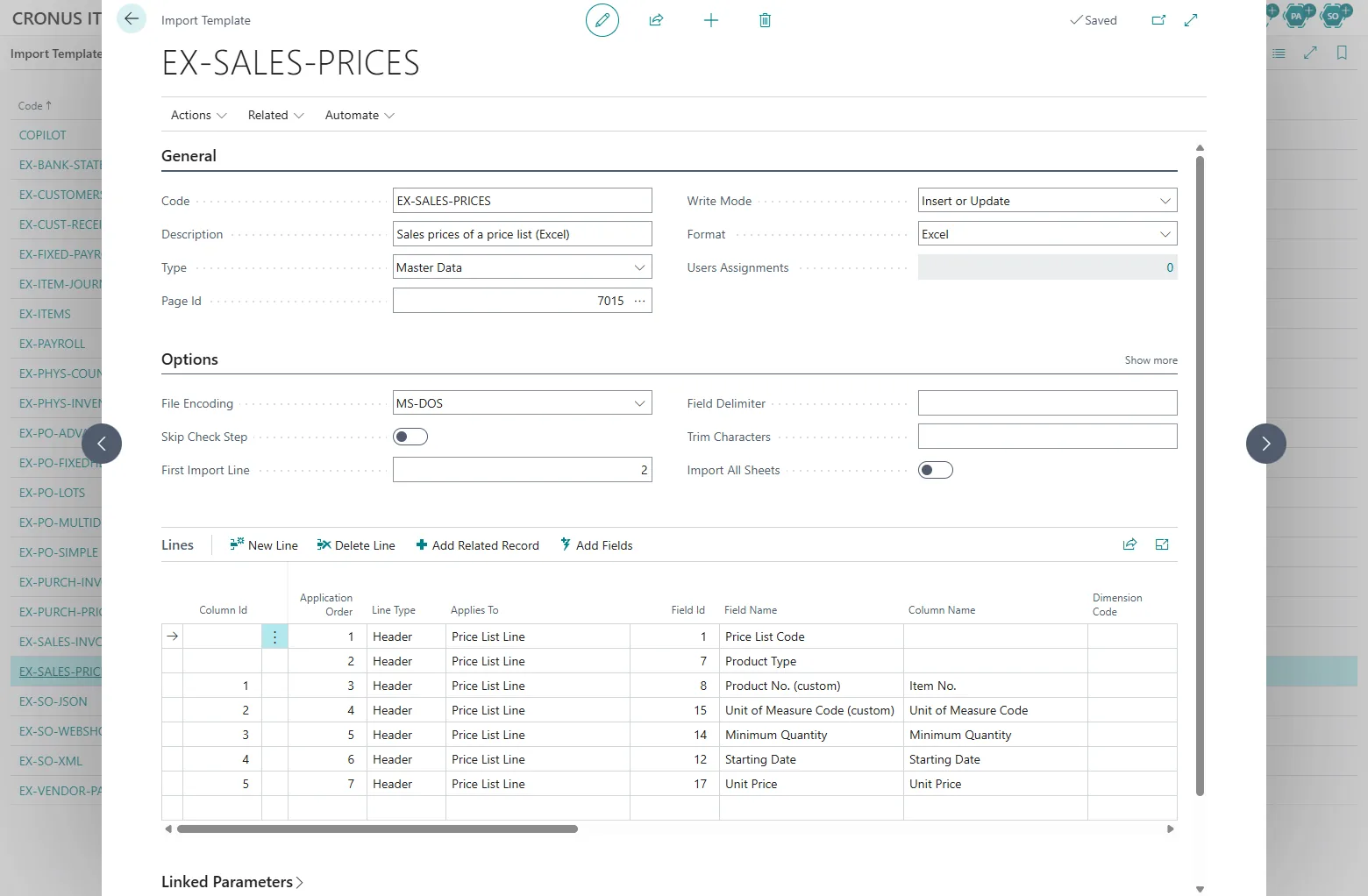Click Add Related Record action
The image size is (1368, 896).
(x=477, y=545)
